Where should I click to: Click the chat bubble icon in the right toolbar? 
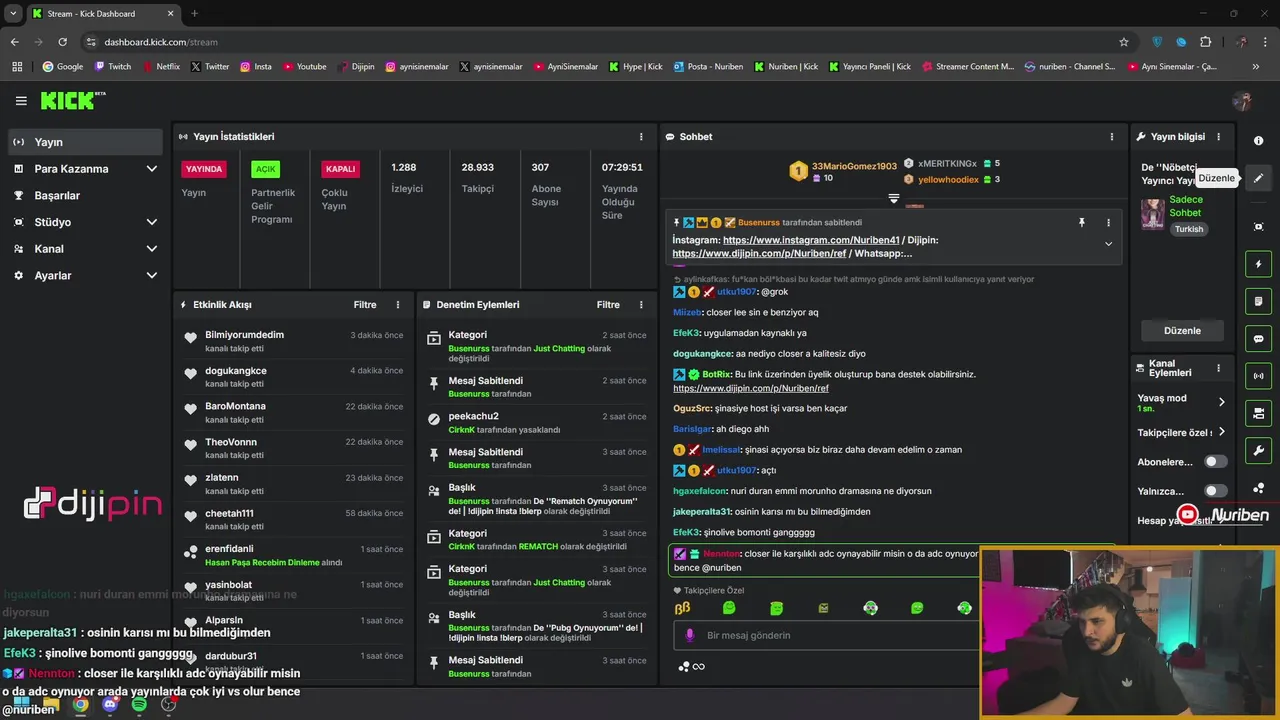(x=1258, y=339)
